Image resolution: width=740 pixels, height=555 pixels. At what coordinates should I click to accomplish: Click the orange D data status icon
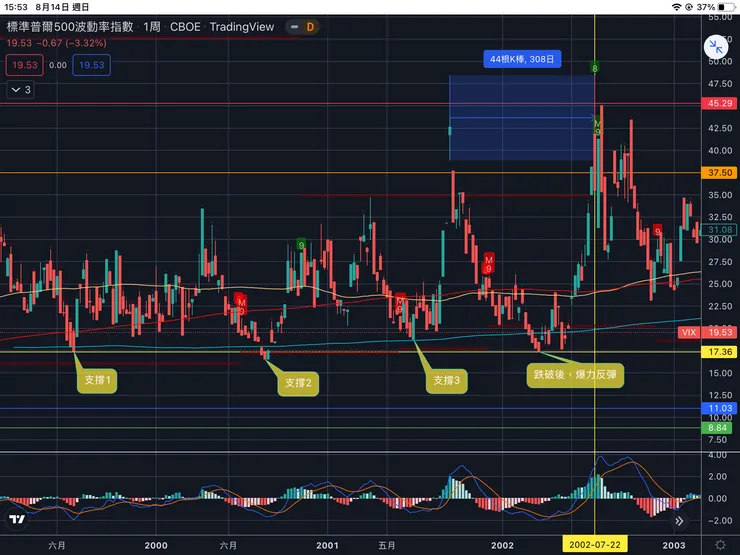[310, 27]
